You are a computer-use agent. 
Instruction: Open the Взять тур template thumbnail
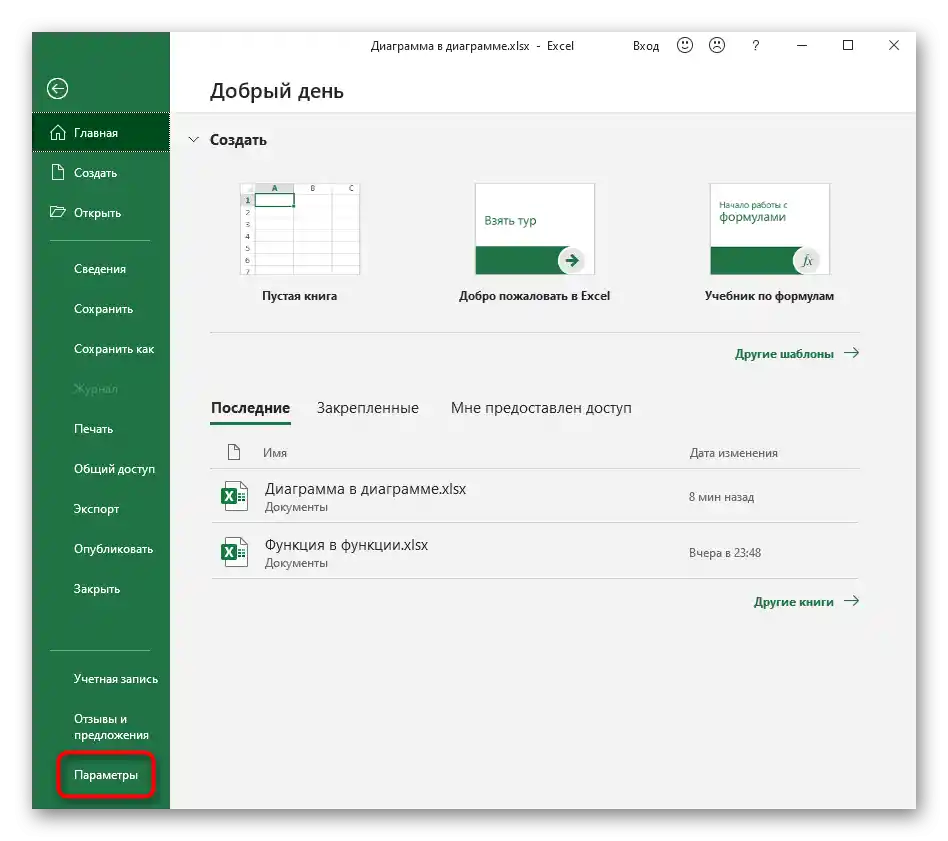pyautogui.click(x=534, y=229)
